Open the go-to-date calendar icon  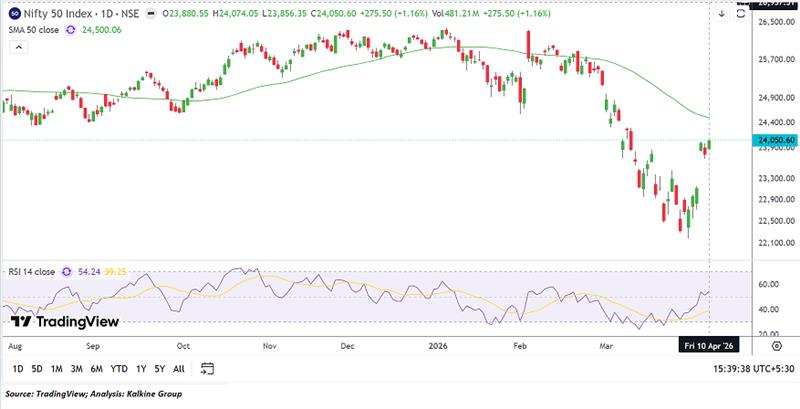[x=208, y=368]
